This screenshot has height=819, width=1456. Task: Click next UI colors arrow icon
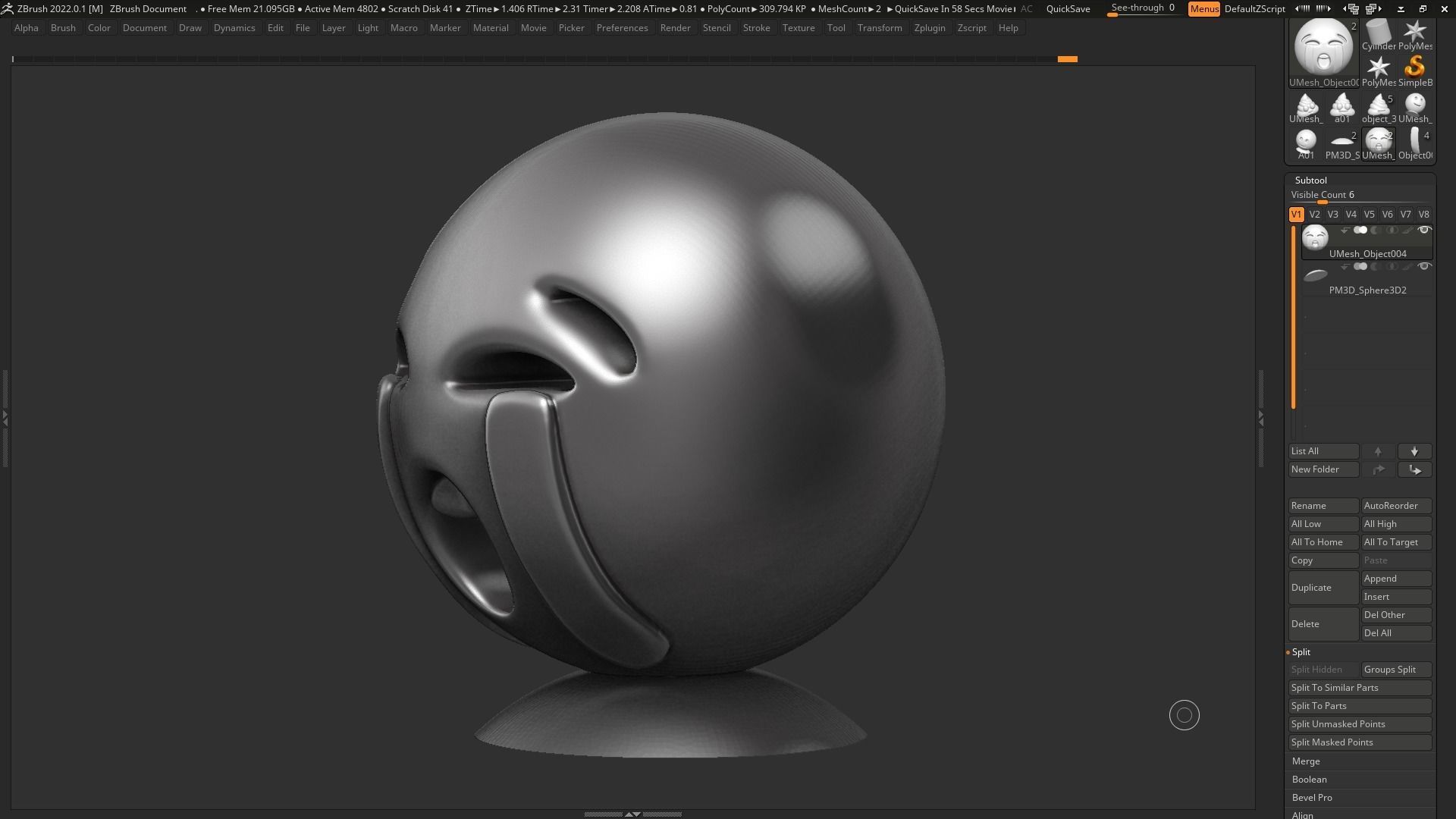point(1323,9)
